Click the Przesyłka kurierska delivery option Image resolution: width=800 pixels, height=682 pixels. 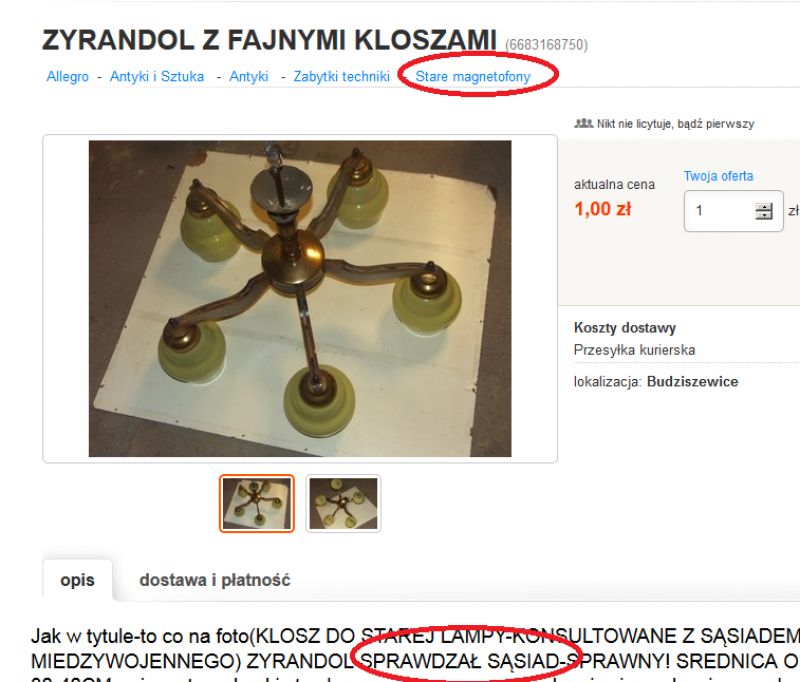pos(634,350)
